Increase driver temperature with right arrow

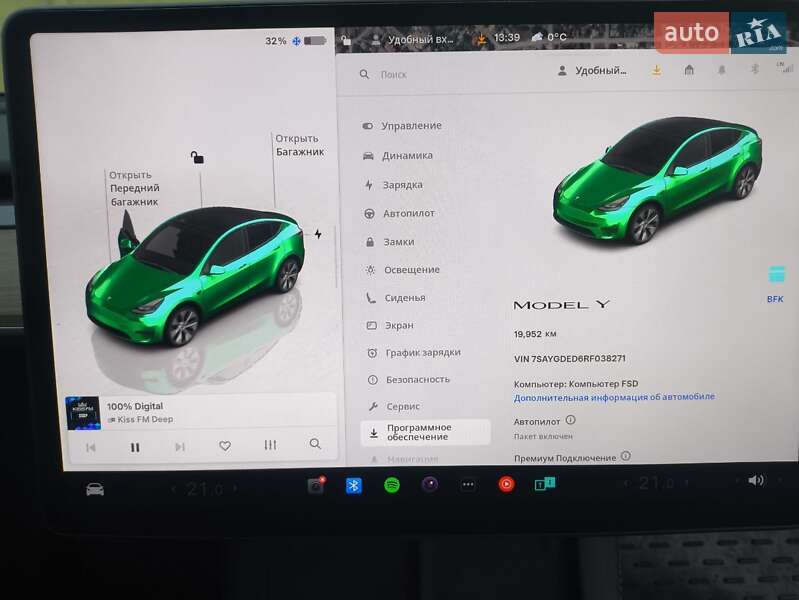235,488
